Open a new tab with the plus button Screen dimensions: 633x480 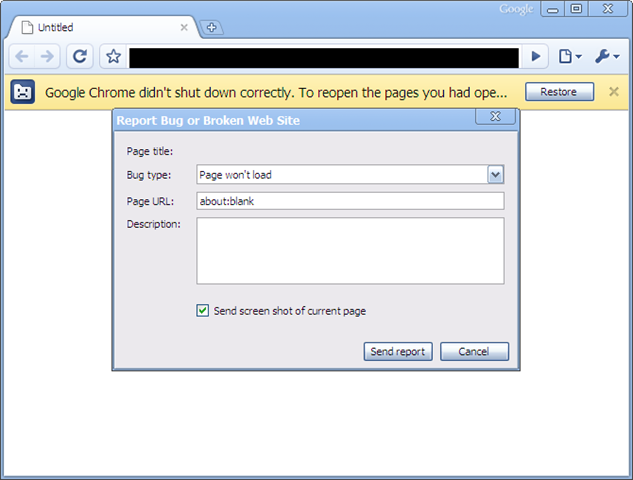coord(212,27)
